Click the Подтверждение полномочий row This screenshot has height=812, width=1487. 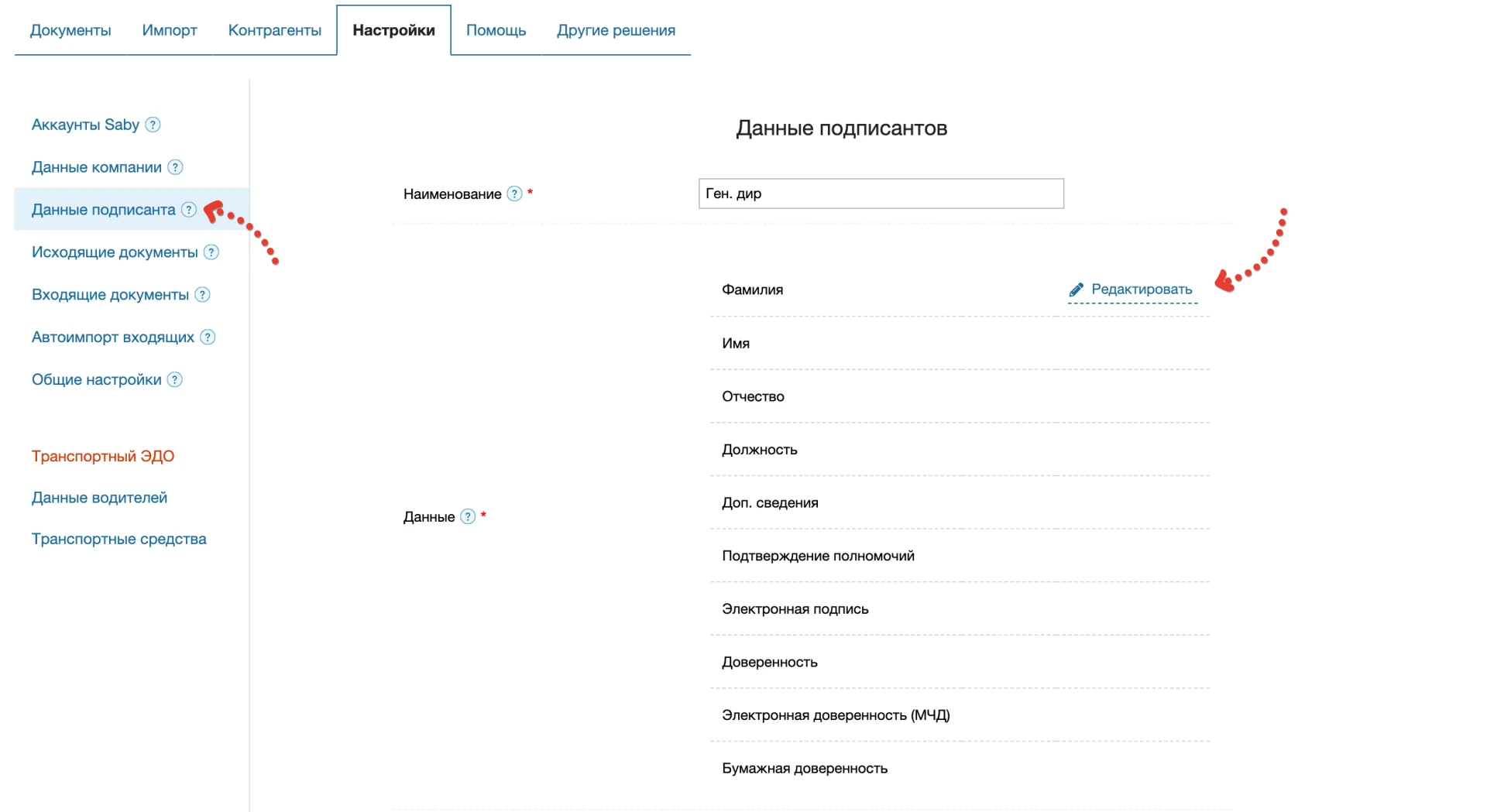tap(960, 556)
